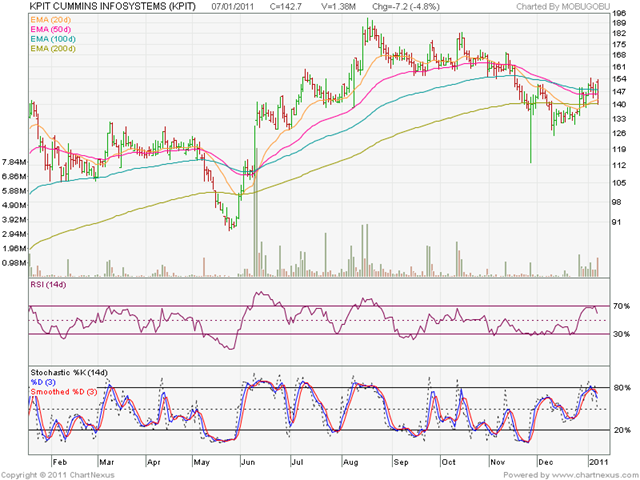Click the RSI 30% level label
This screenshot has width=640, height=480.
pos(621,334)
